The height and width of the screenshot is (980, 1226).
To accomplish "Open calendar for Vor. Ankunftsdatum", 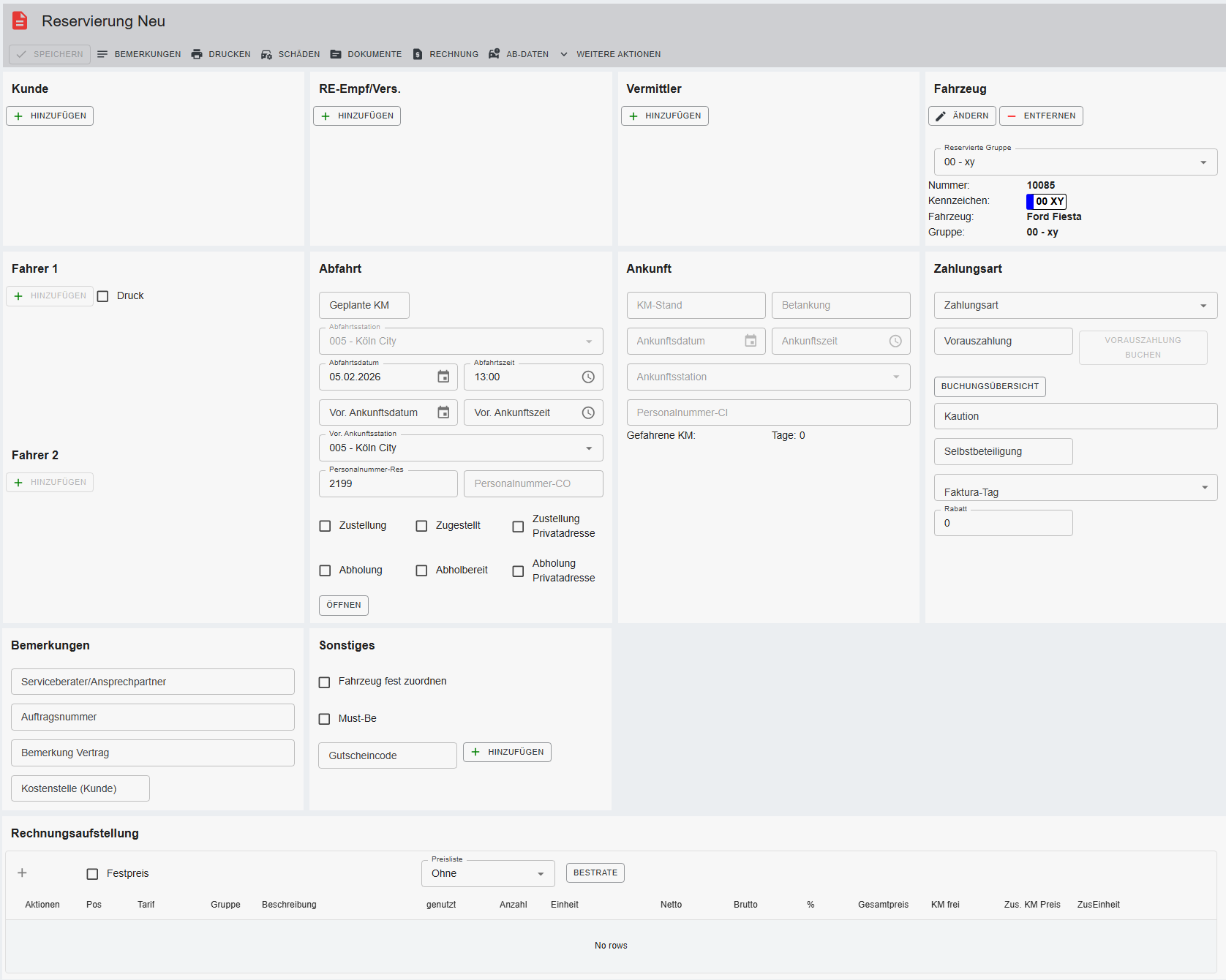I will (x=443, y=412).
